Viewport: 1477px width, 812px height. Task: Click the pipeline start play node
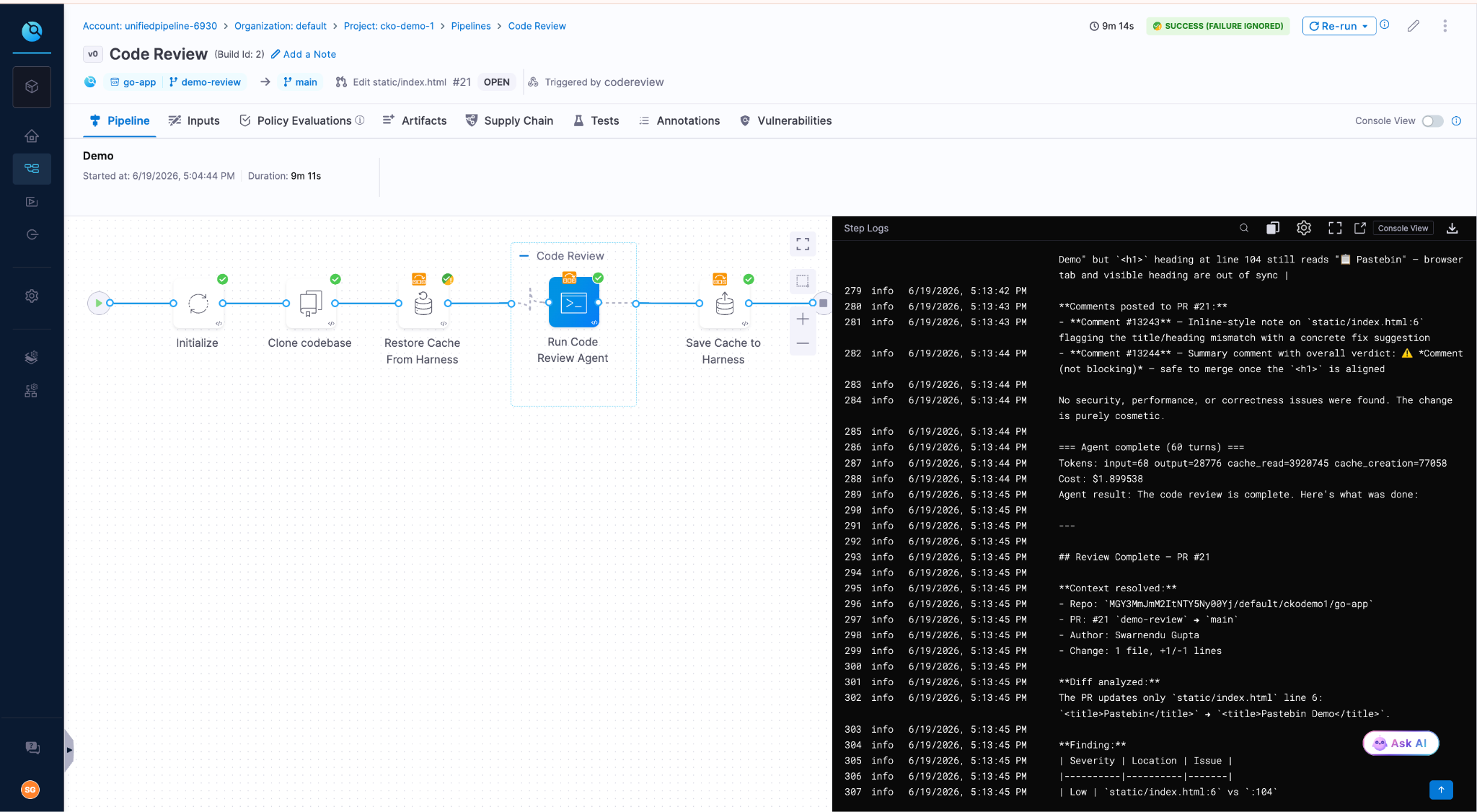click(x=98, y=304)
